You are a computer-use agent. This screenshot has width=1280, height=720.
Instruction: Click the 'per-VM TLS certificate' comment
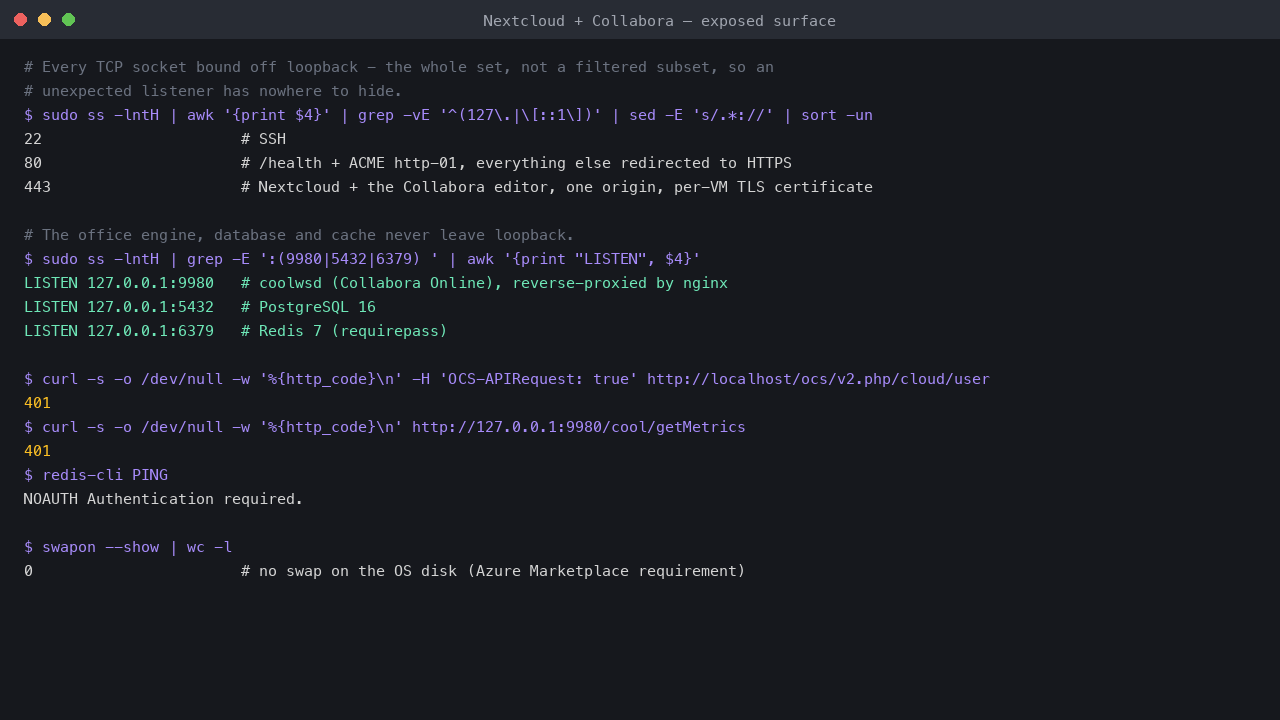pos(557,187)
